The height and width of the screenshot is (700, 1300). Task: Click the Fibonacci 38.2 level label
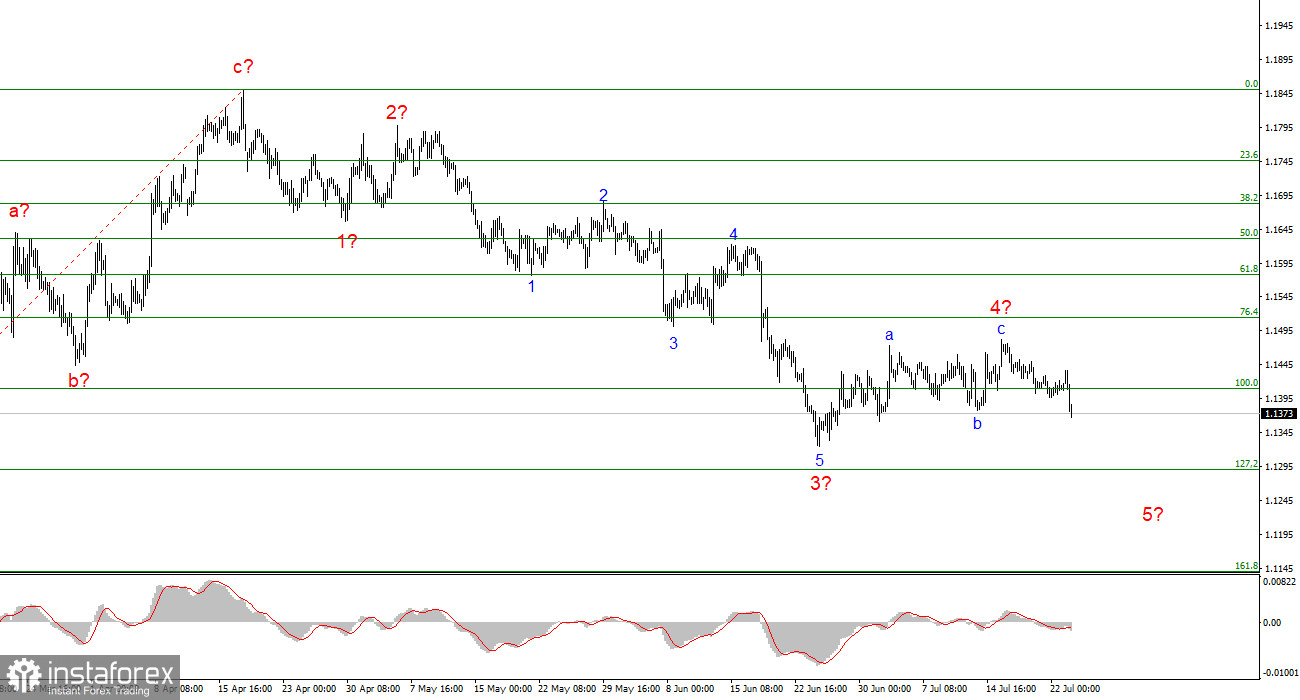click(1249, 198)
